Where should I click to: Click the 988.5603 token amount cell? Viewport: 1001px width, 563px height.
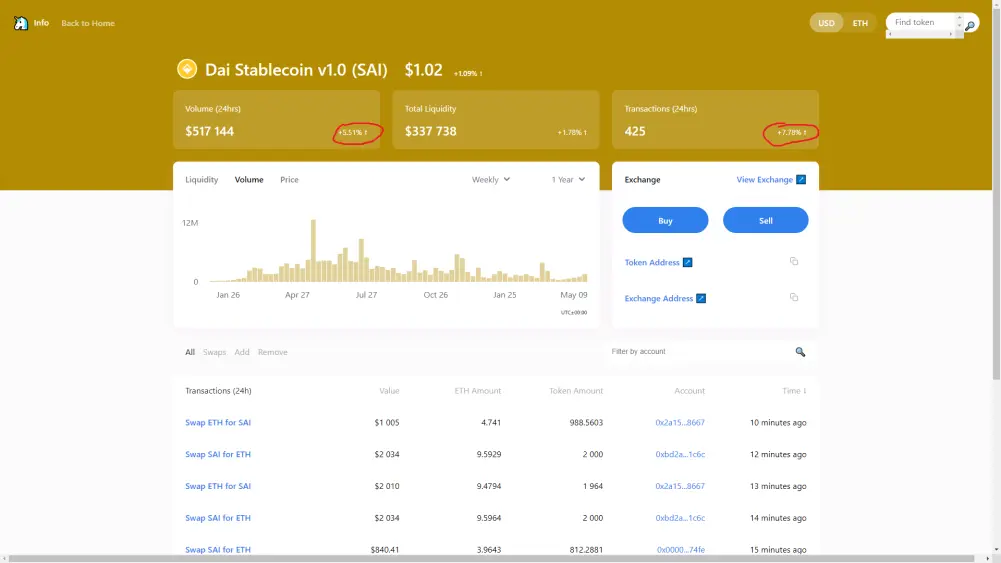[586, 423]
